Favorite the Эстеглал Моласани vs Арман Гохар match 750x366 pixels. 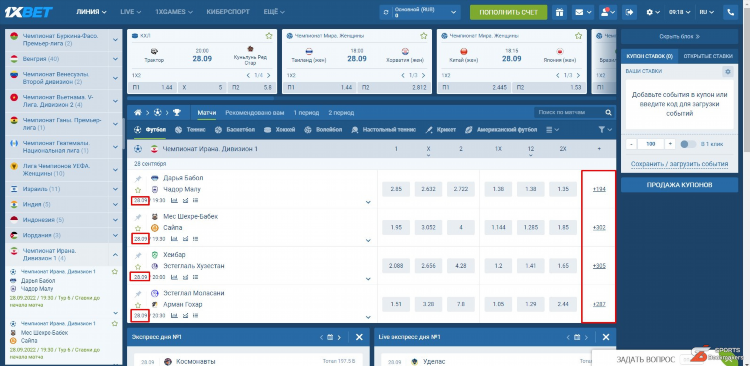point(138,305)
